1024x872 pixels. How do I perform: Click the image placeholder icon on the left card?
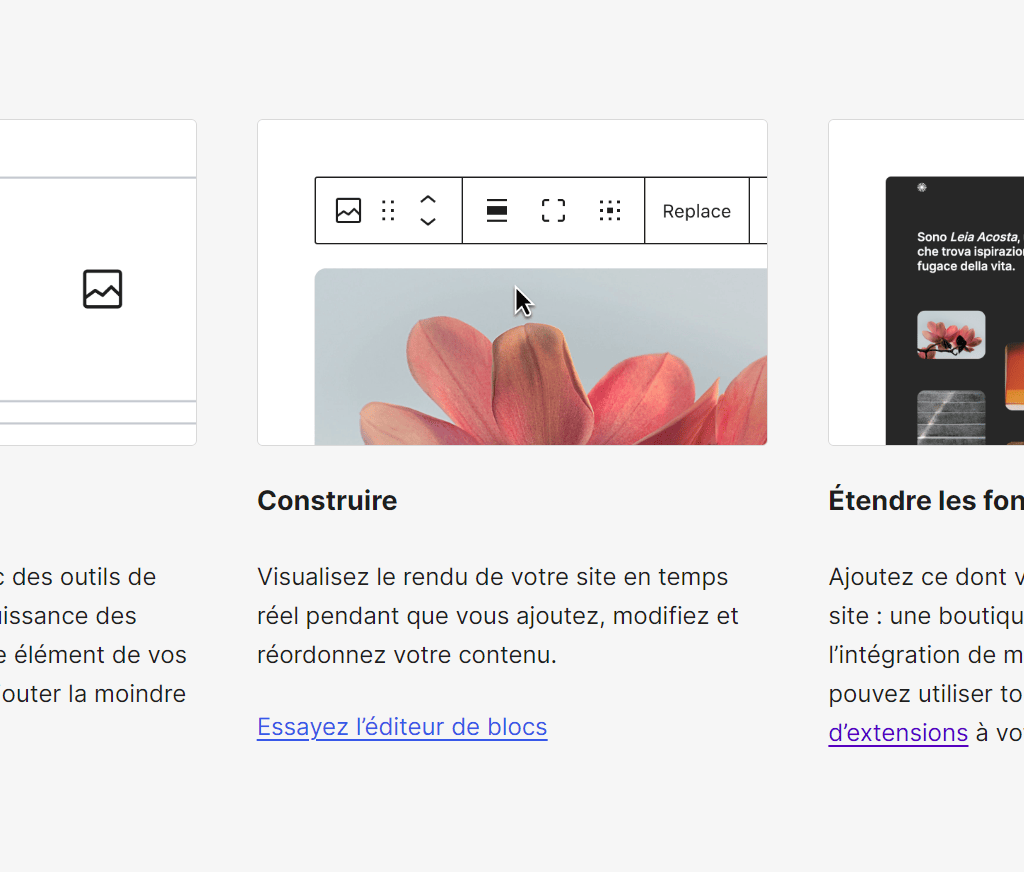click(x=101, y=289)
